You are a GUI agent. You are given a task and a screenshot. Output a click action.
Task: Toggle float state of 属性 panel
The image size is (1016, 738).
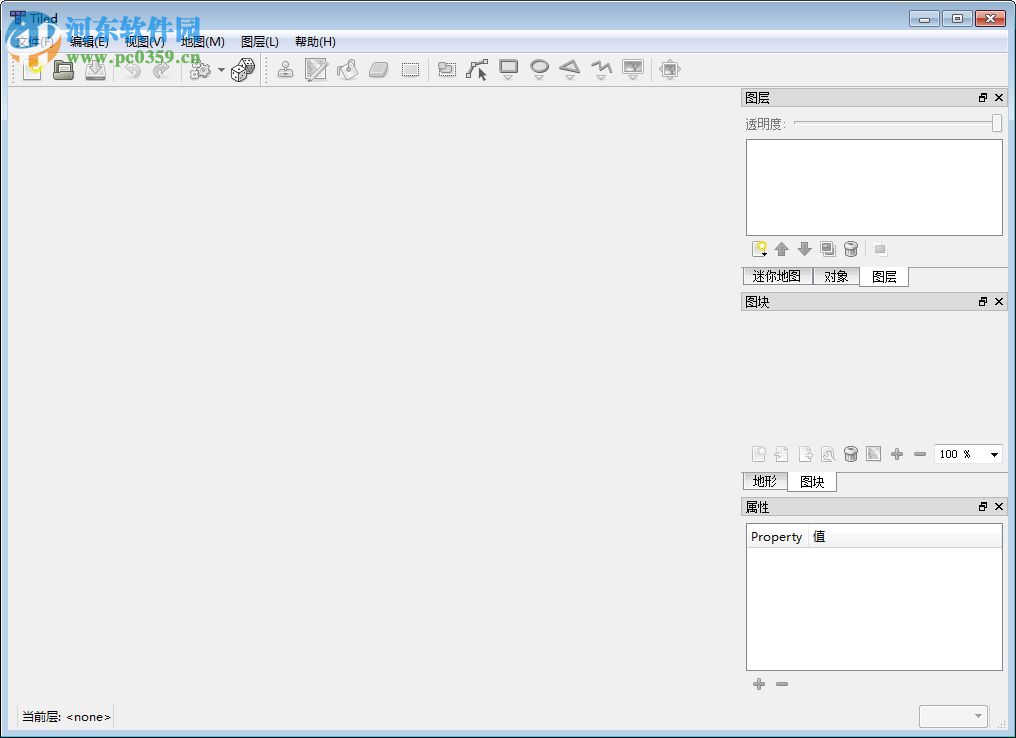tap(983, 507)
